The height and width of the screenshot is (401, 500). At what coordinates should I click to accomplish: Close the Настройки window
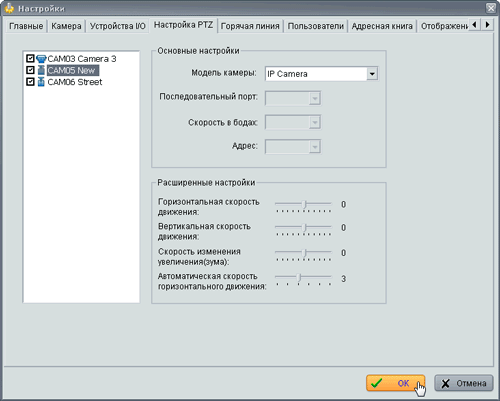(x=491, y=8)
